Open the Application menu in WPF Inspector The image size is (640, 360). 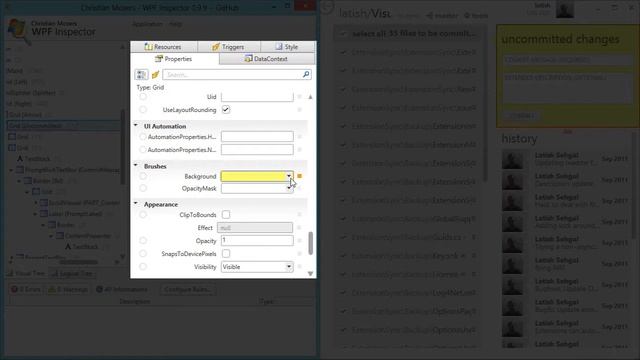pos(147,24)
